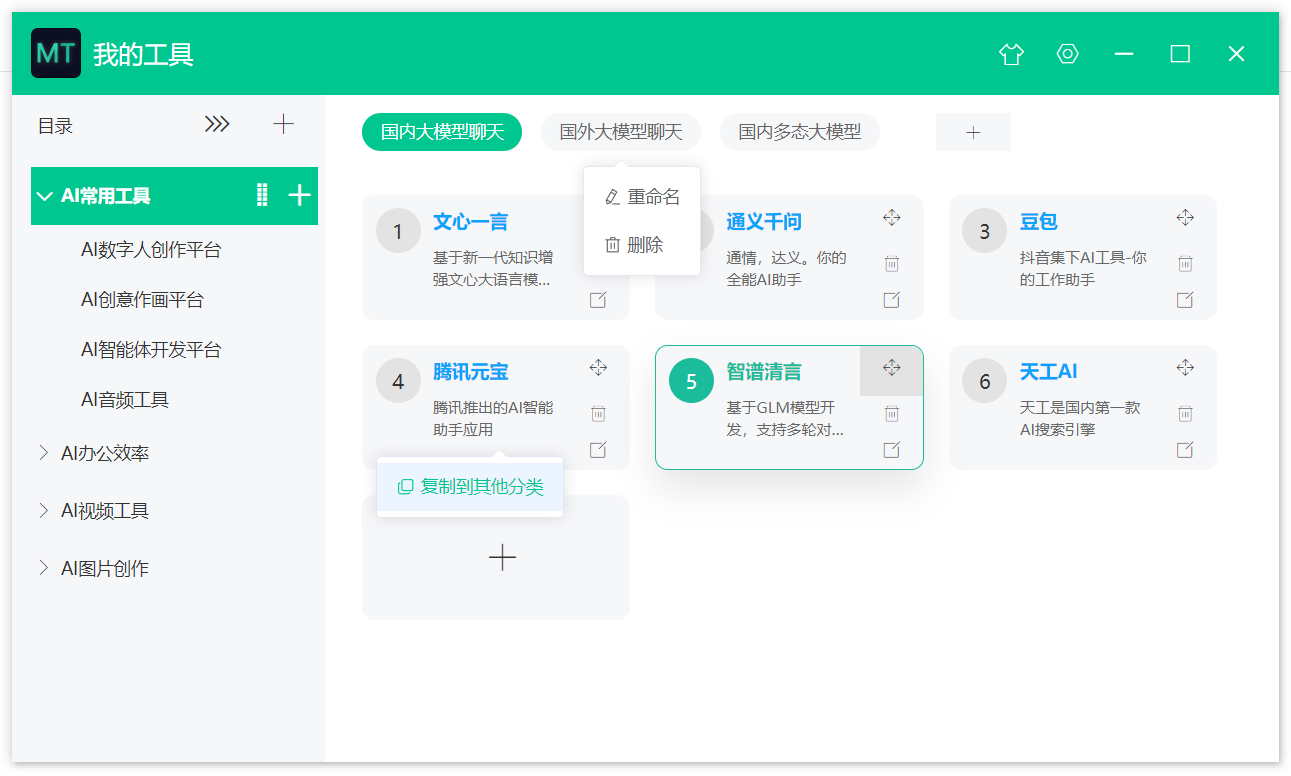Expand the AI图片创作 category
This screenshot has height=776, width=1291.
(43, 568)
